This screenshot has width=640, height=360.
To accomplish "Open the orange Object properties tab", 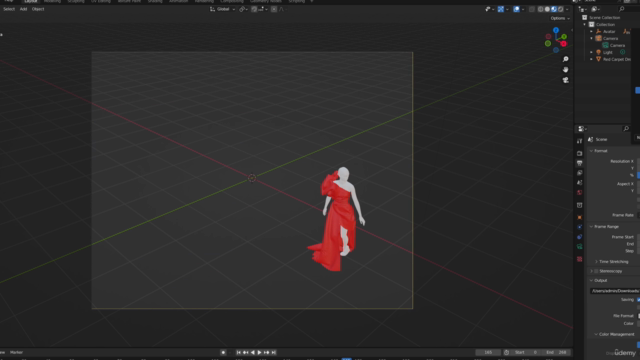I will 580,218.
